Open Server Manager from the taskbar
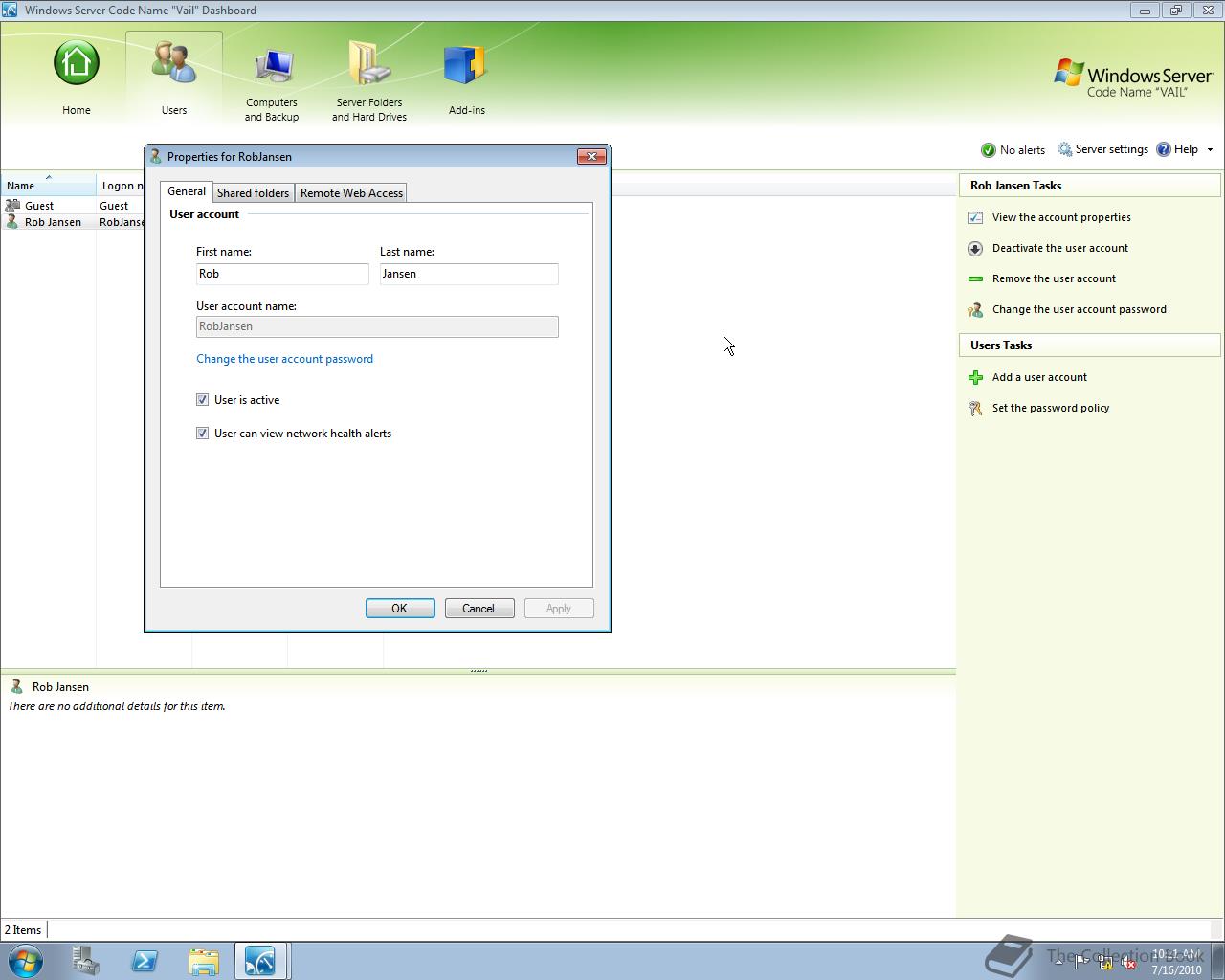Viewport: 1225px width, 980px height. 86,960
